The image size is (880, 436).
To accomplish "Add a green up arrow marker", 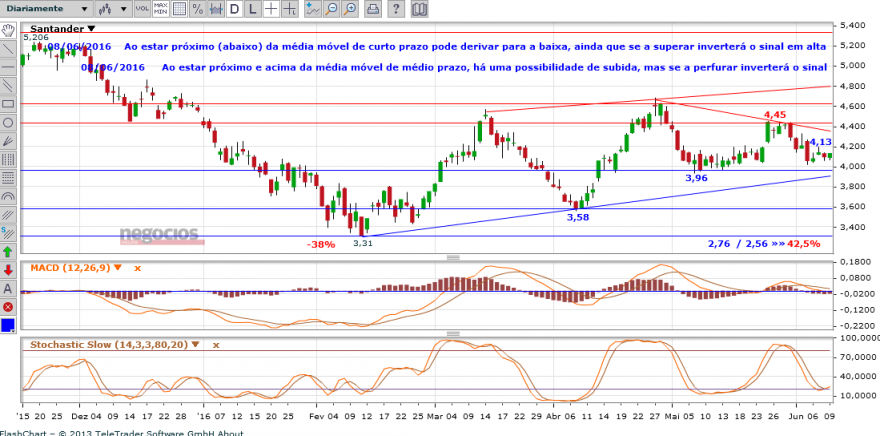I will coord(8,252).
